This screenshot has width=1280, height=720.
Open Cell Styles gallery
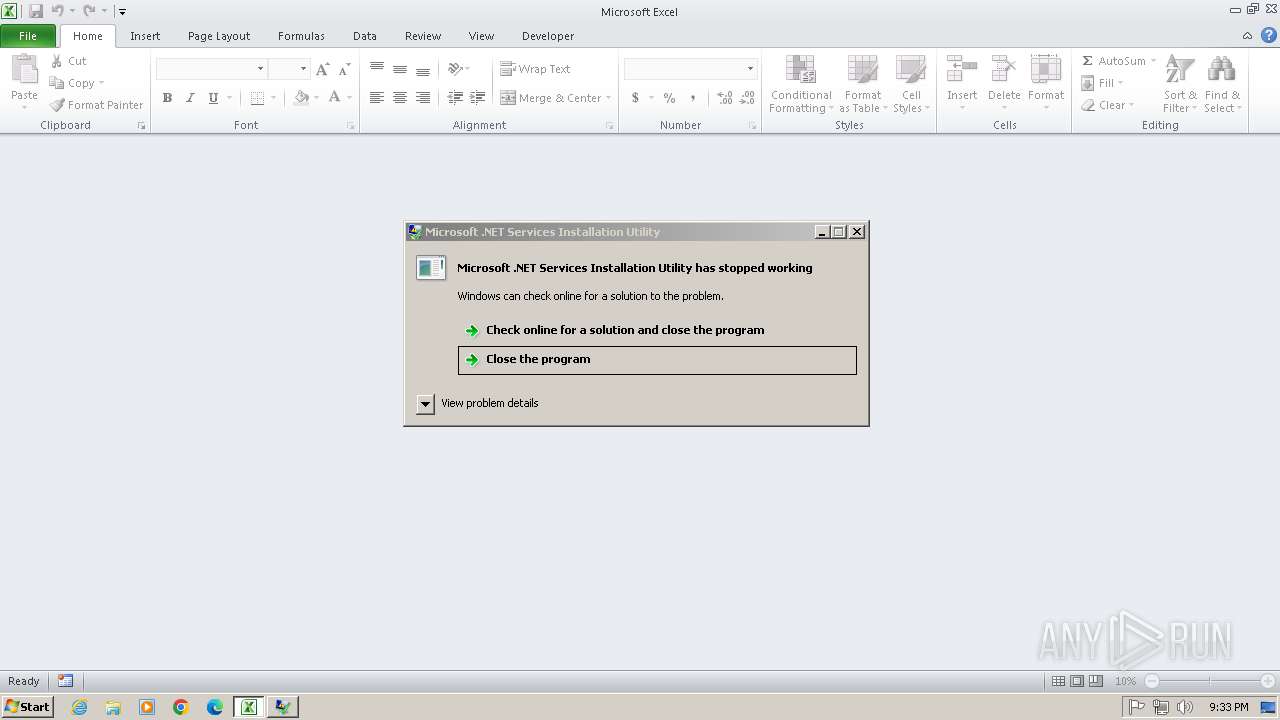(x=911, y=84)
